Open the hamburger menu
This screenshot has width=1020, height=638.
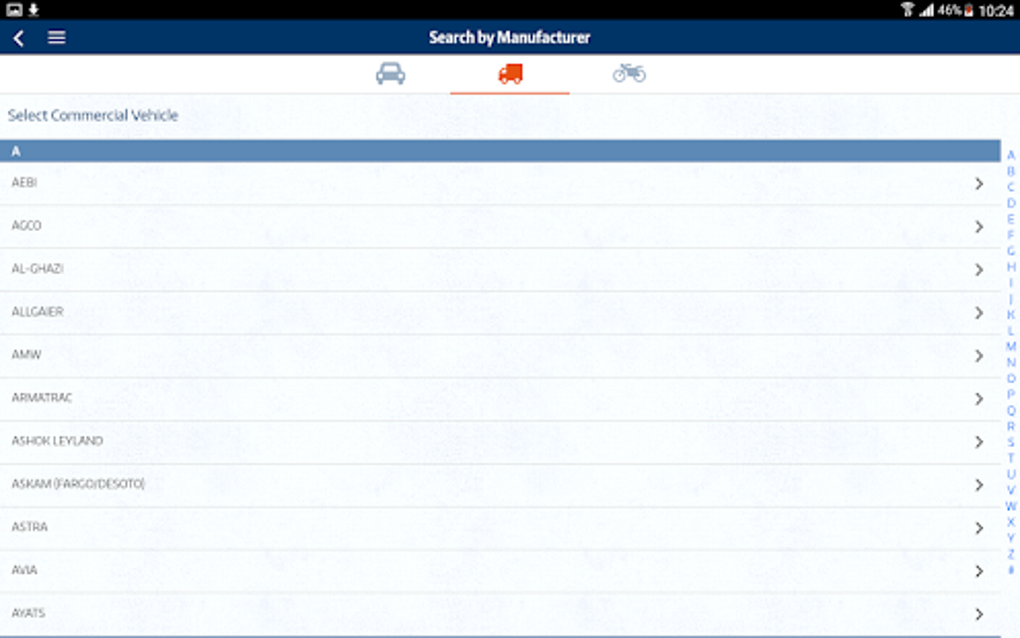57,38
